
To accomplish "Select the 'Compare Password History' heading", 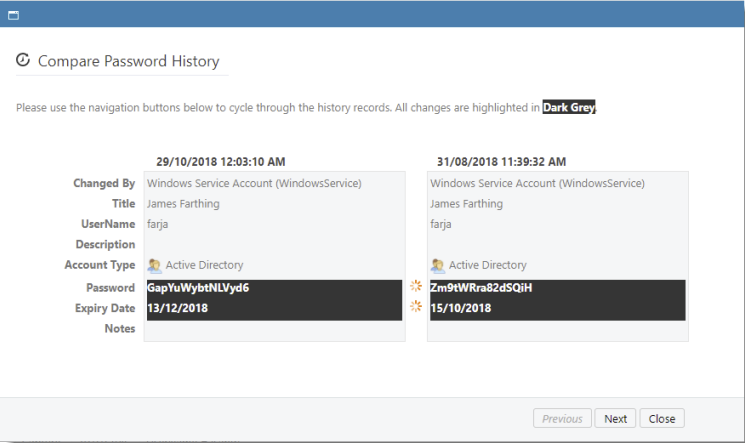I will click(129, 61).
